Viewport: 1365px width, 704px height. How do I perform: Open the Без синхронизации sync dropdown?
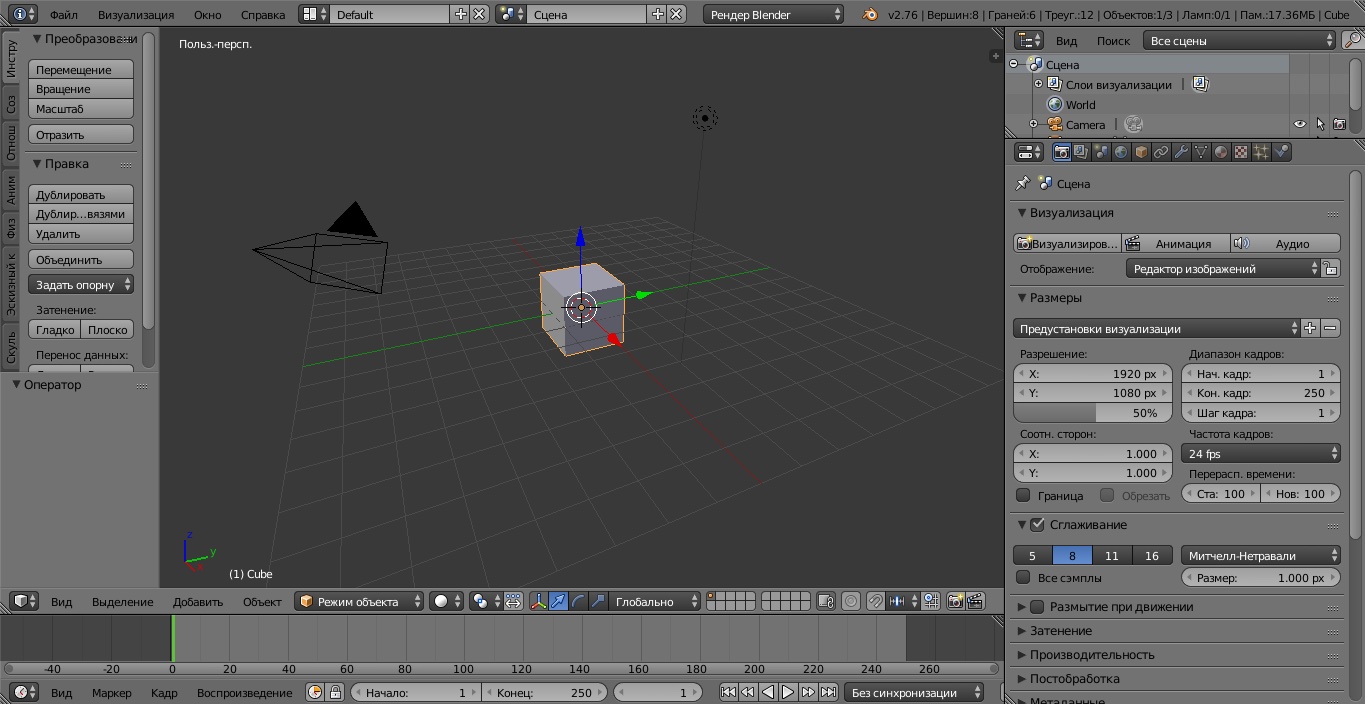[913, 692]
